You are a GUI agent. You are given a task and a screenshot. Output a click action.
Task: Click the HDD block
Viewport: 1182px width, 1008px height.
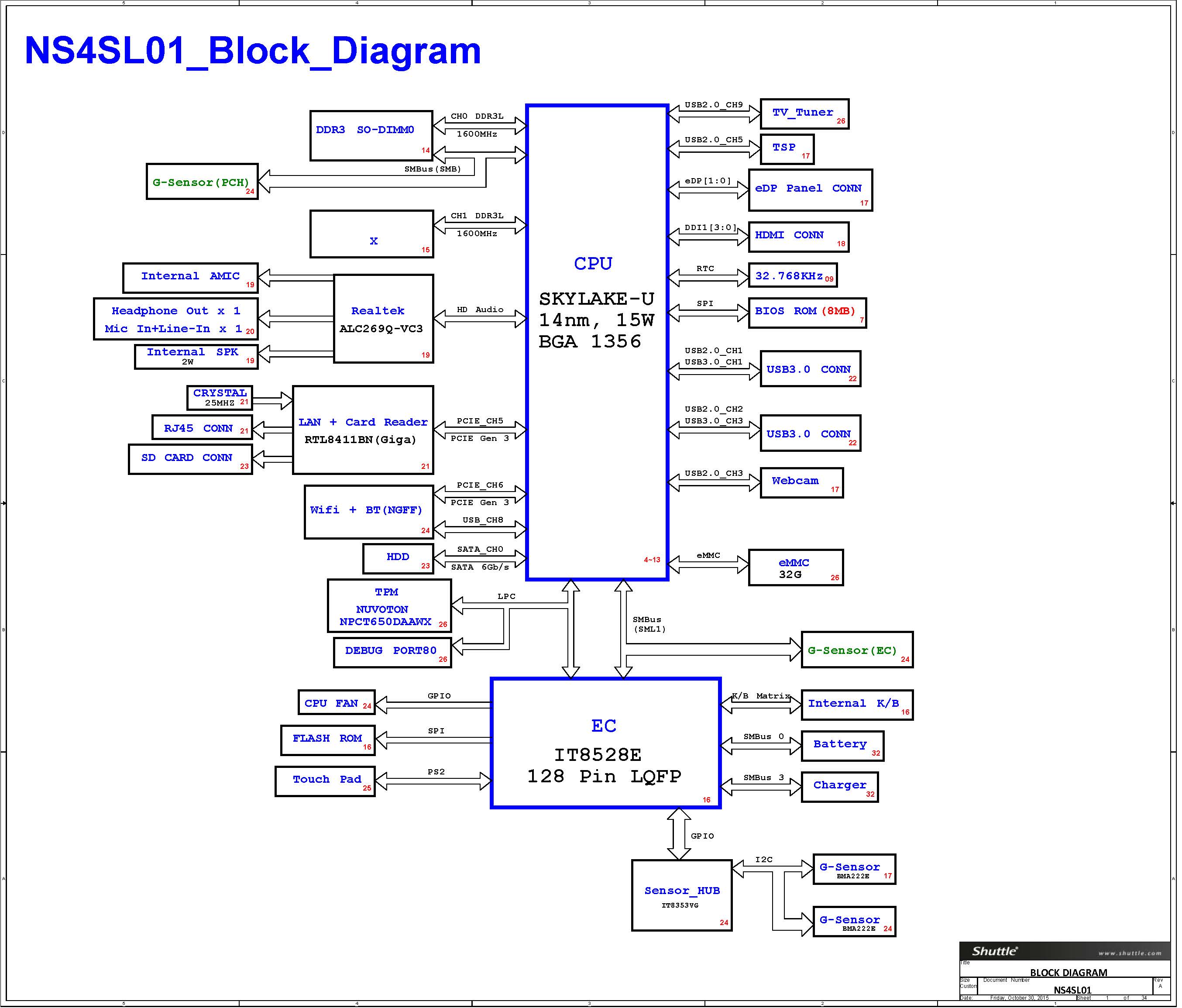pyautogui.click(x=398, y=558)
